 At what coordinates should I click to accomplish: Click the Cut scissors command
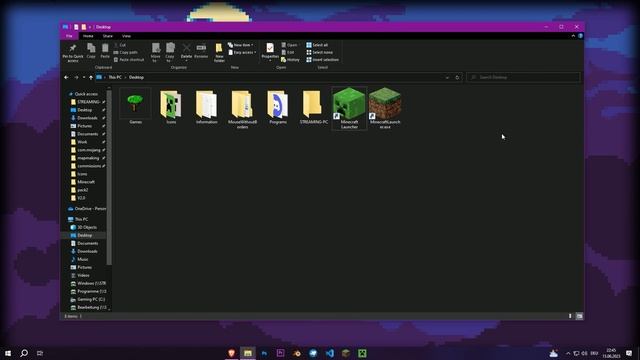tap(120, 45)
